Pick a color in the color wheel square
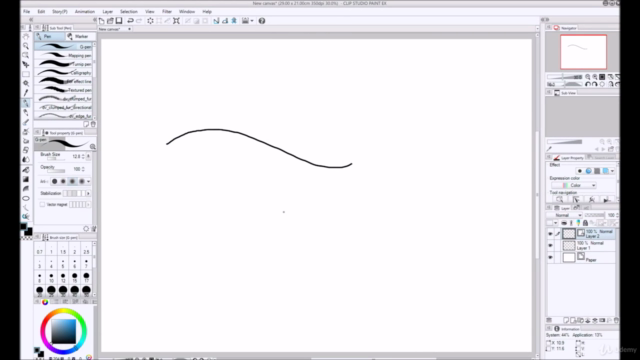 63,331
